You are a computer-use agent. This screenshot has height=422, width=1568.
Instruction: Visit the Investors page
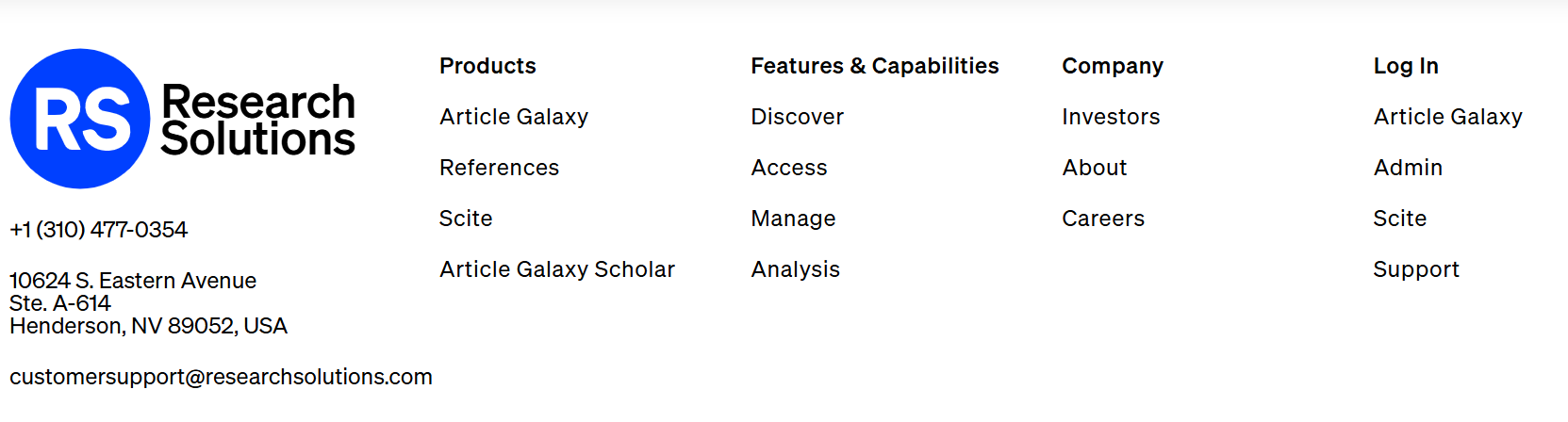[1111, 117]
